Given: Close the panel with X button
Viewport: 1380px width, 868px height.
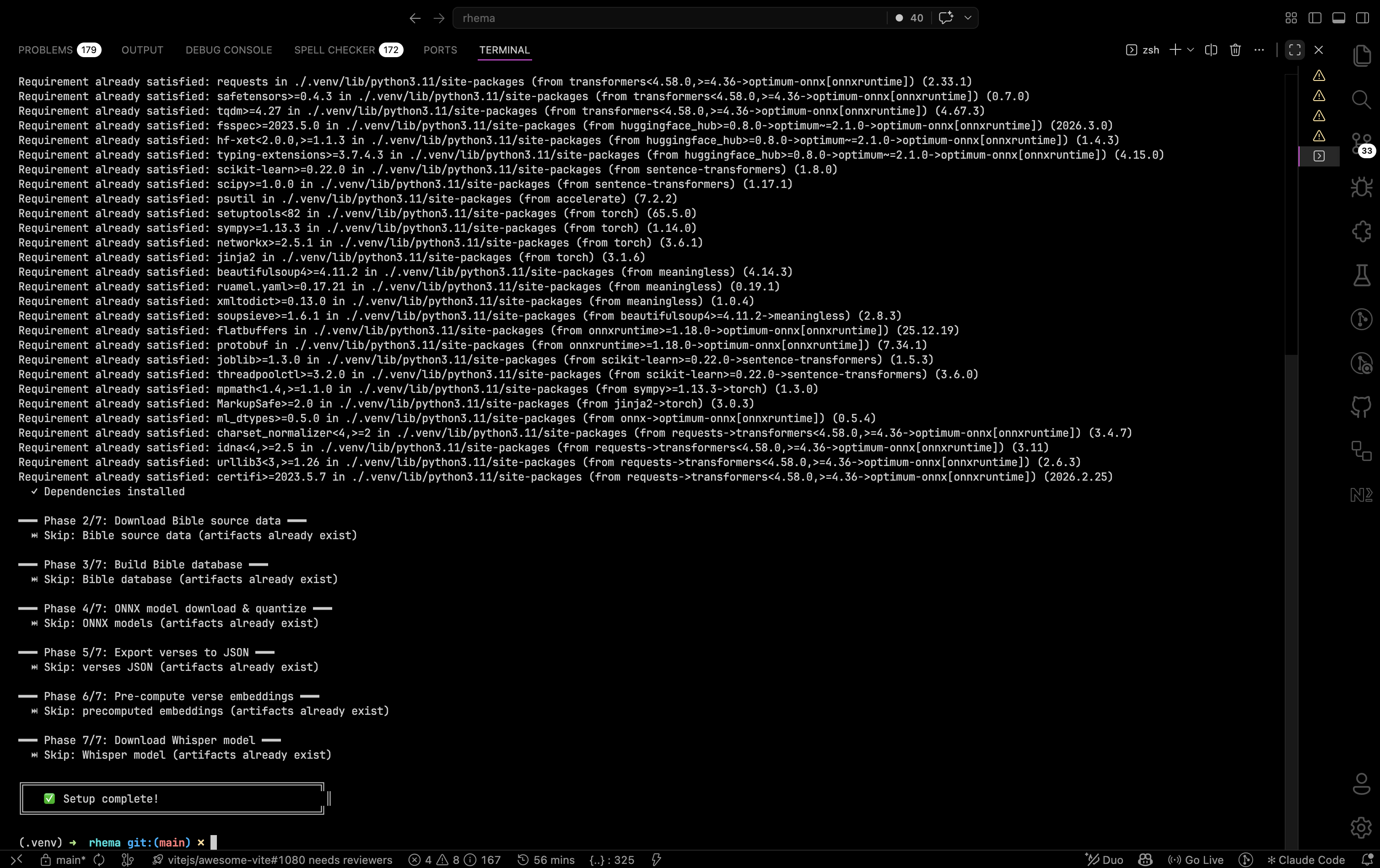Looking at the screenshot, I should (1319, 50).
